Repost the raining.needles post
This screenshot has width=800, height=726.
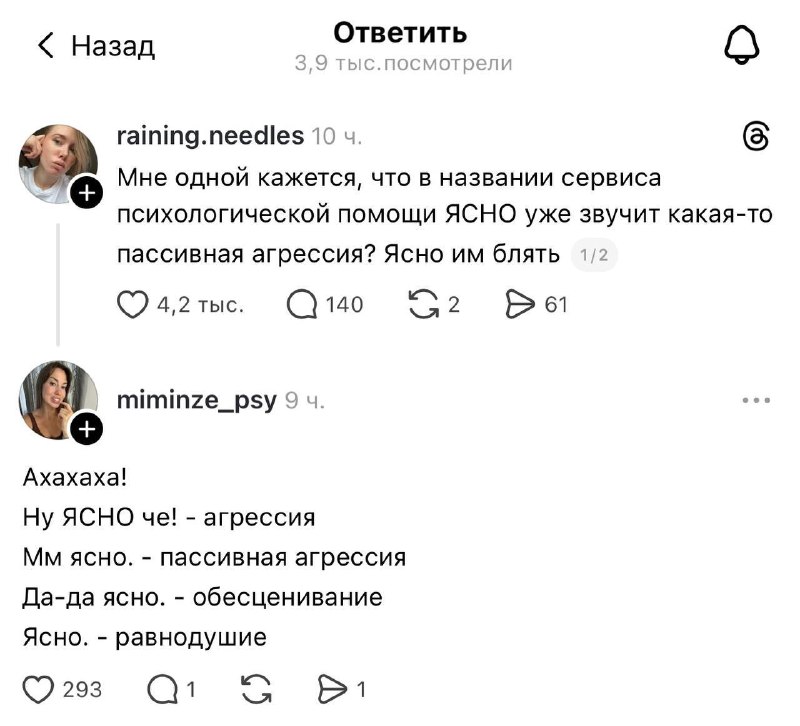tap(423, 304)
